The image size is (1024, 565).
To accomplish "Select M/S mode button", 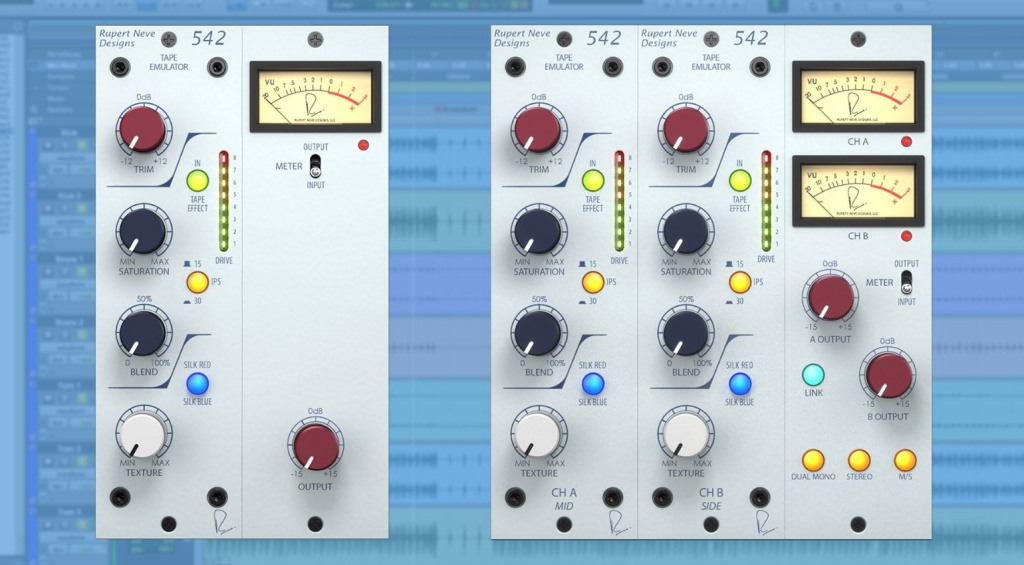I will pyautogui.click(x=905, y=460).
